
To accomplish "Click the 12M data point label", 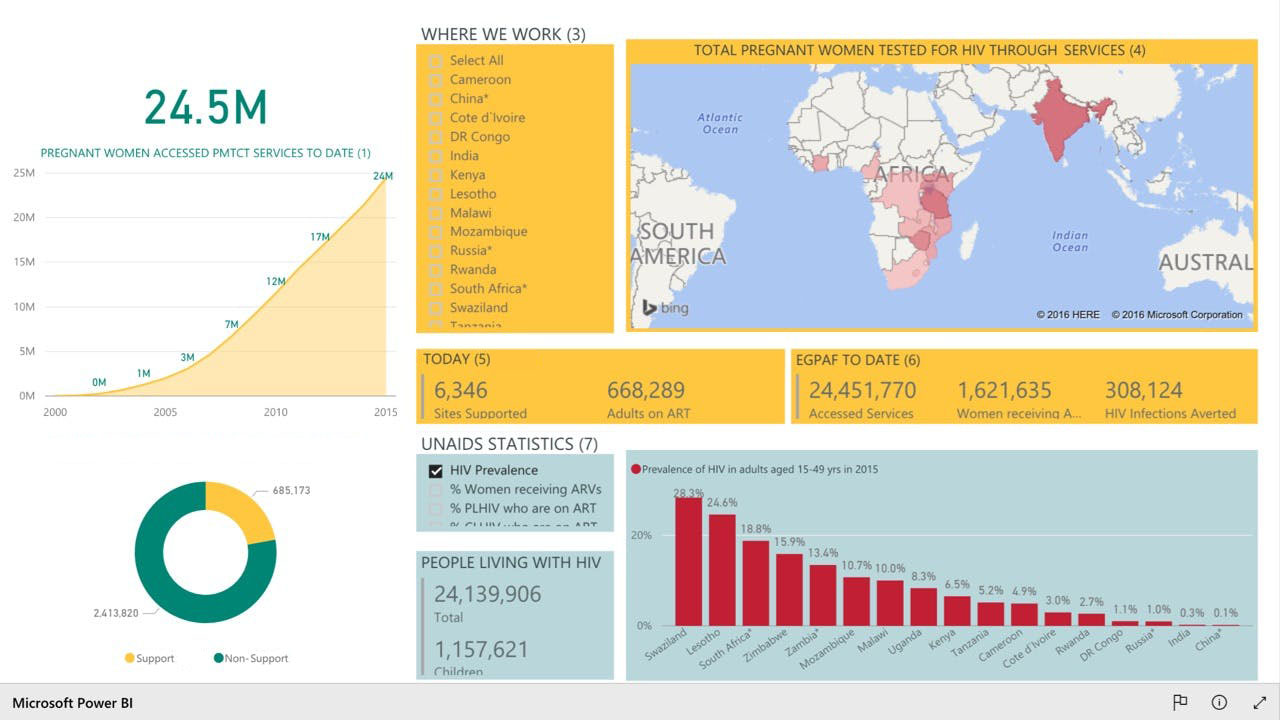I will click(276, 281).
